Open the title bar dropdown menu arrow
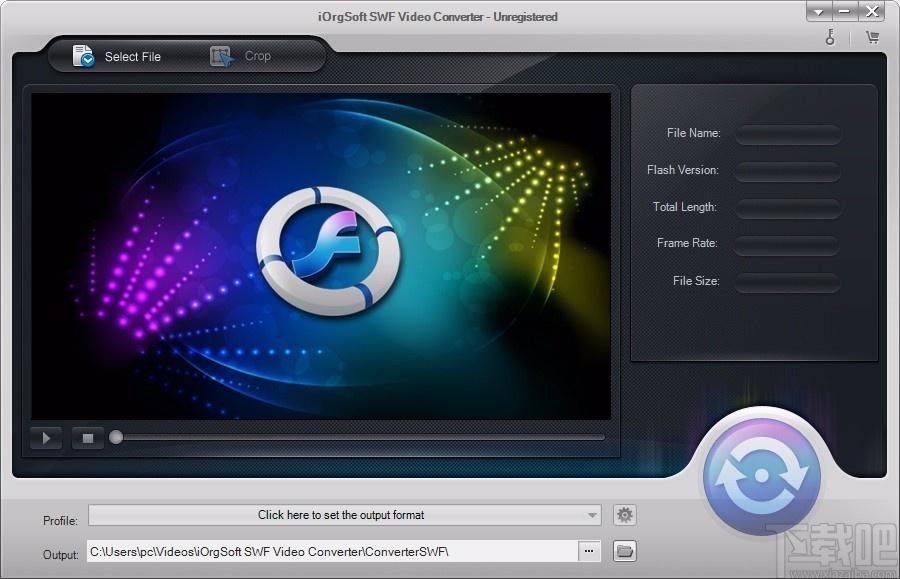This screenshot has width=900, height=579. pyautogui.click(x=819, y=11)
